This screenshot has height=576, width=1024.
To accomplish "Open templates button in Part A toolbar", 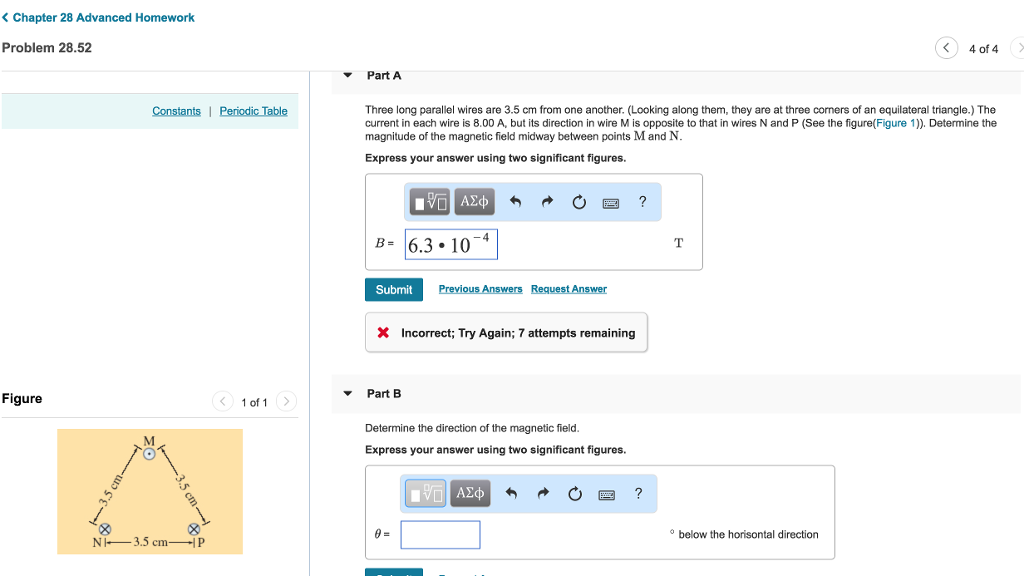I will click(x=430, y=202).
